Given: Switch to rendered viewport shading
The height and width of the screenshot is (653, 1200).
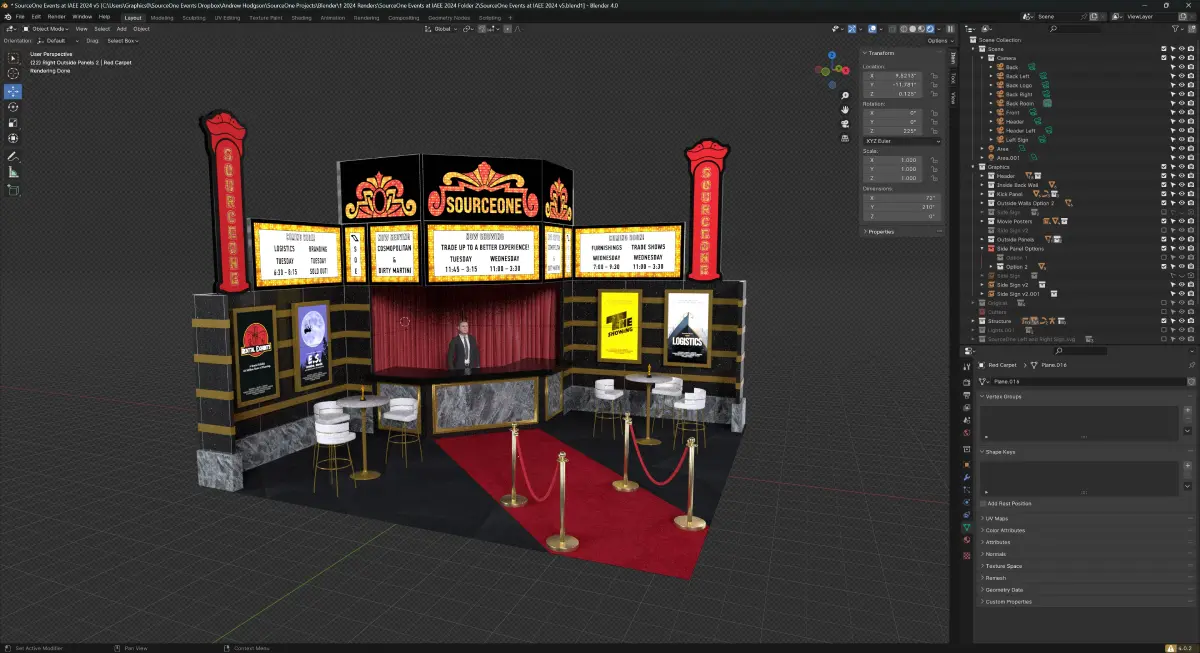Looking at the screenshot, I should pos(931,29).
